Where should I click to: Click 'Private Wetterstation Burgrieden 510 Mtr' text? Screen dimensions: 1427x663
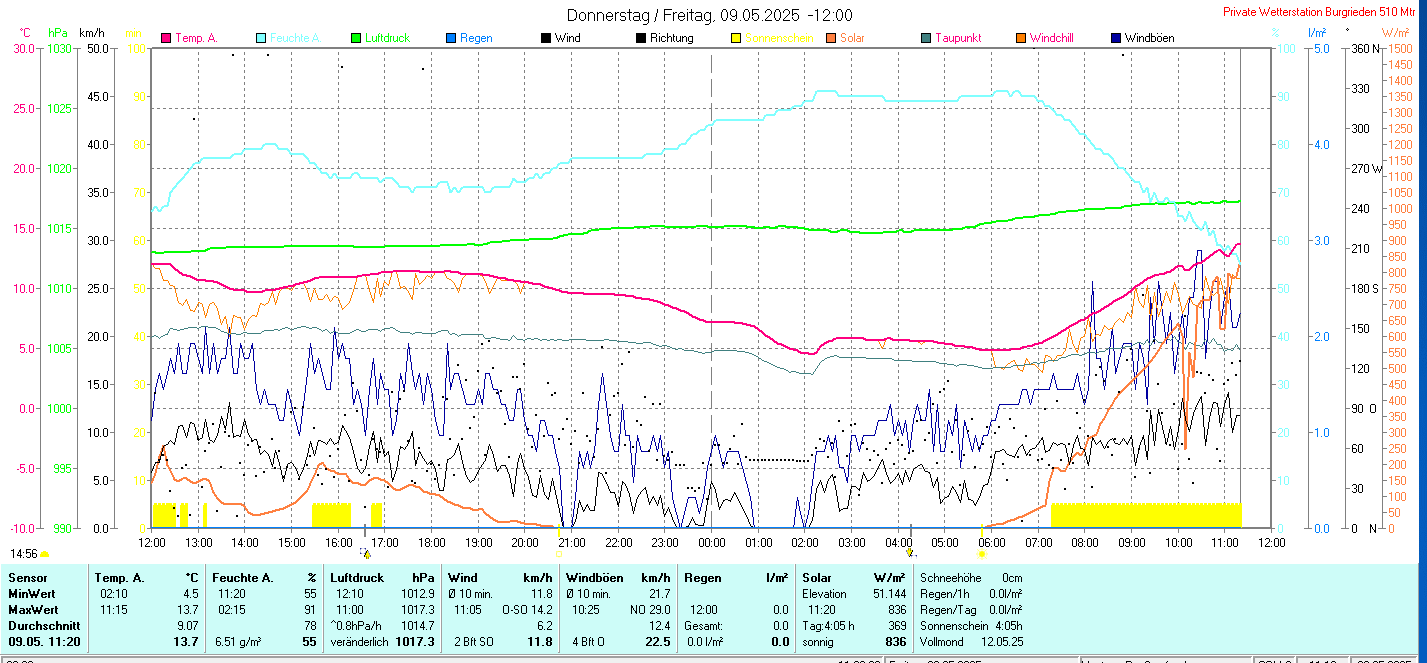coord(1319,11)
